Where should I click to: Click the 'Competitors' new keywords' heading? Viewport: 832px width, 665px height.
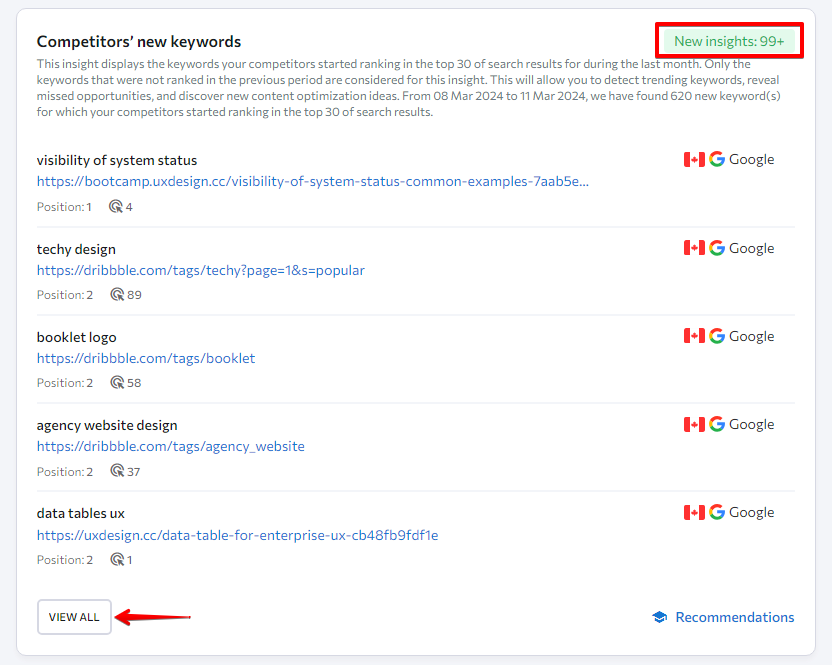coord(139,41)
